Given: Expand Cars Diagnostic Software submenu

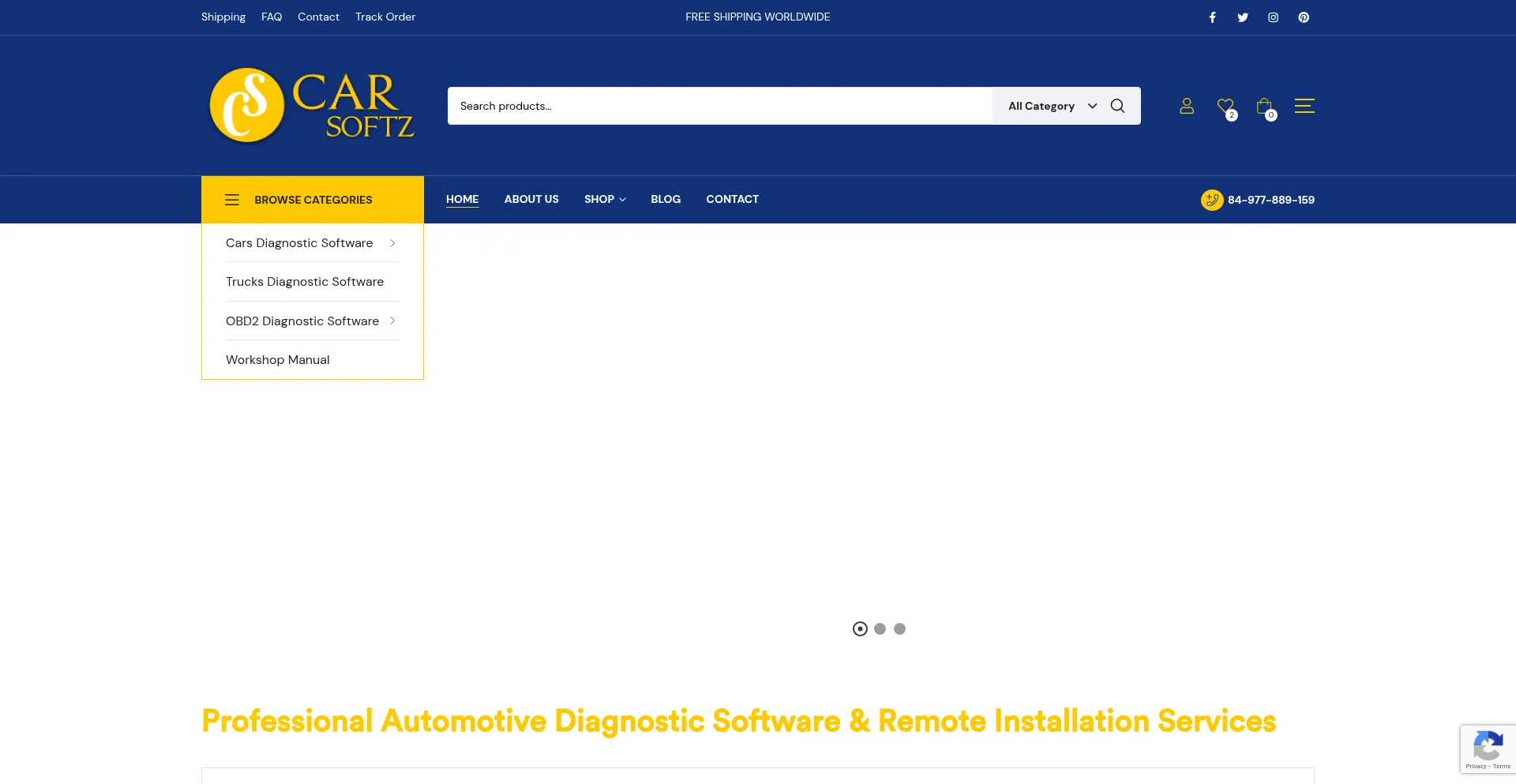Looking at the screenshot, I should pos(392,243).
